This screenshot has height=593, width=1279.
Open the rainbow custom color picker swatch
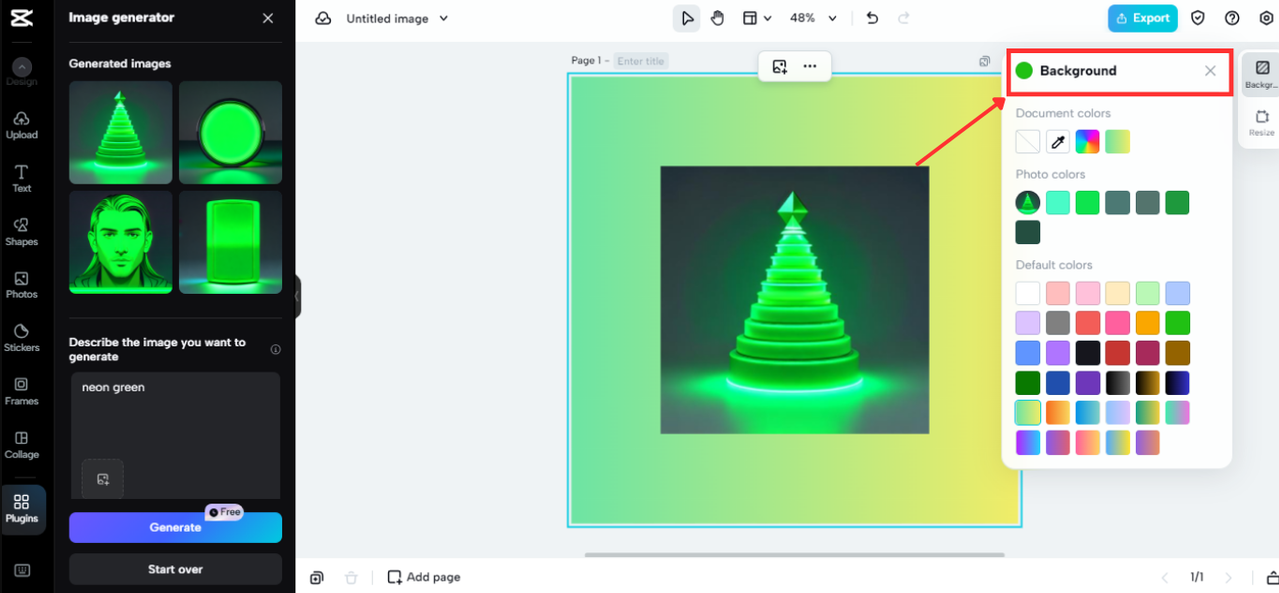(x=1088, y=142)
